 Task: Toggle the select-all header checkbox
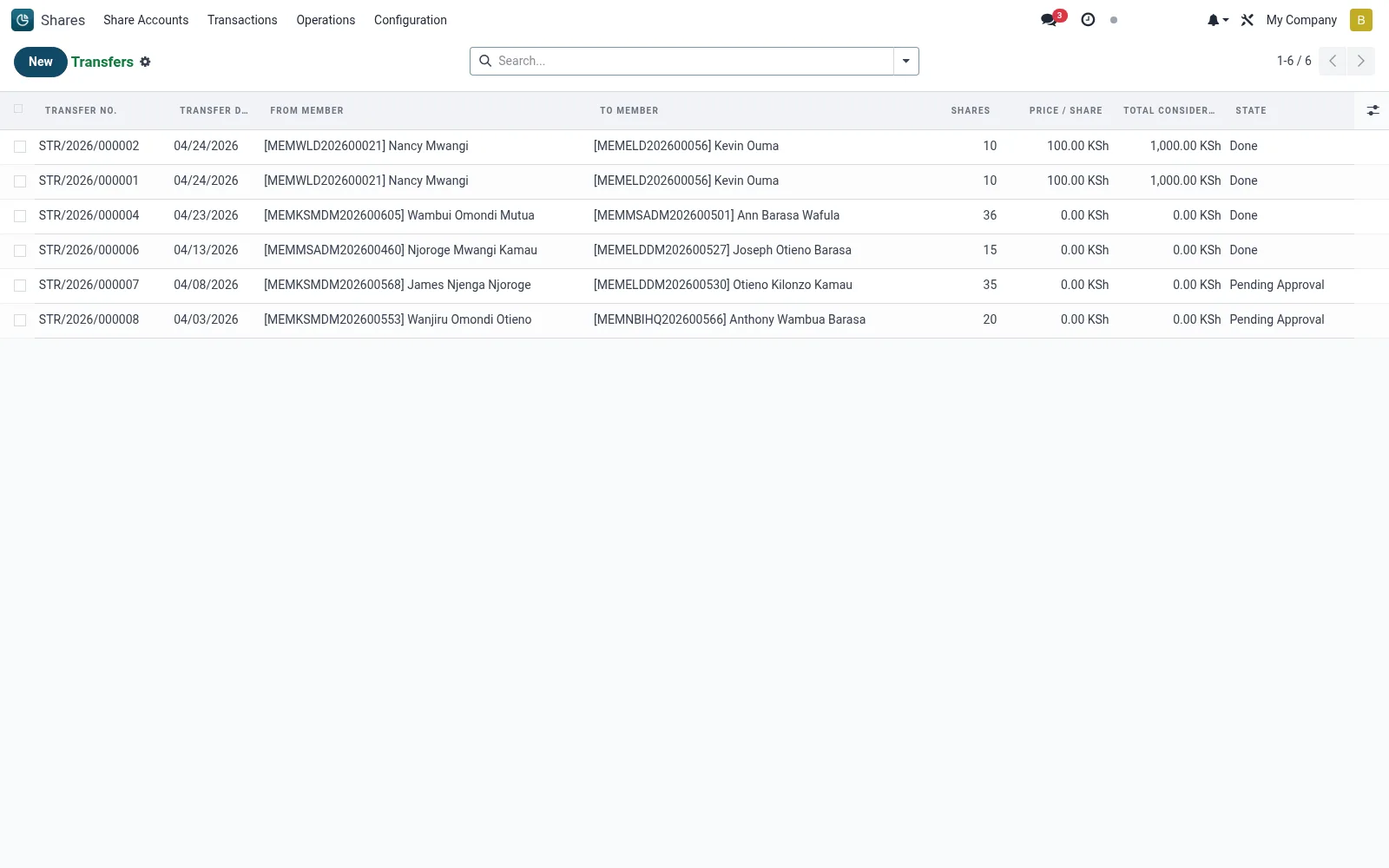point(18,109)
